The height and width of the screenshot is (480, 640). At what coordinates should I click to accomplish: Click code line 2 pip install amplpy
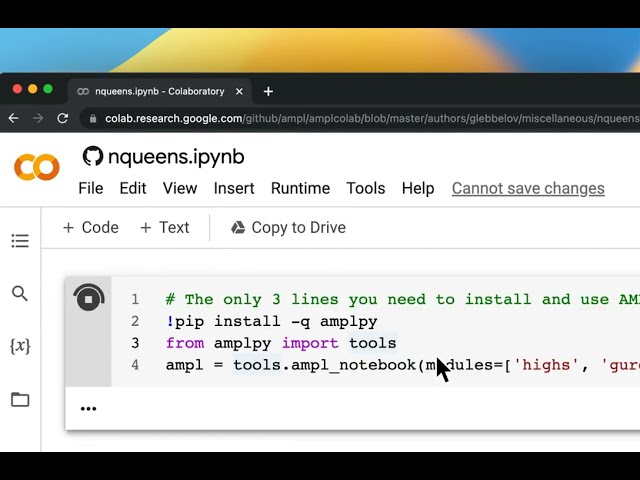271,321
